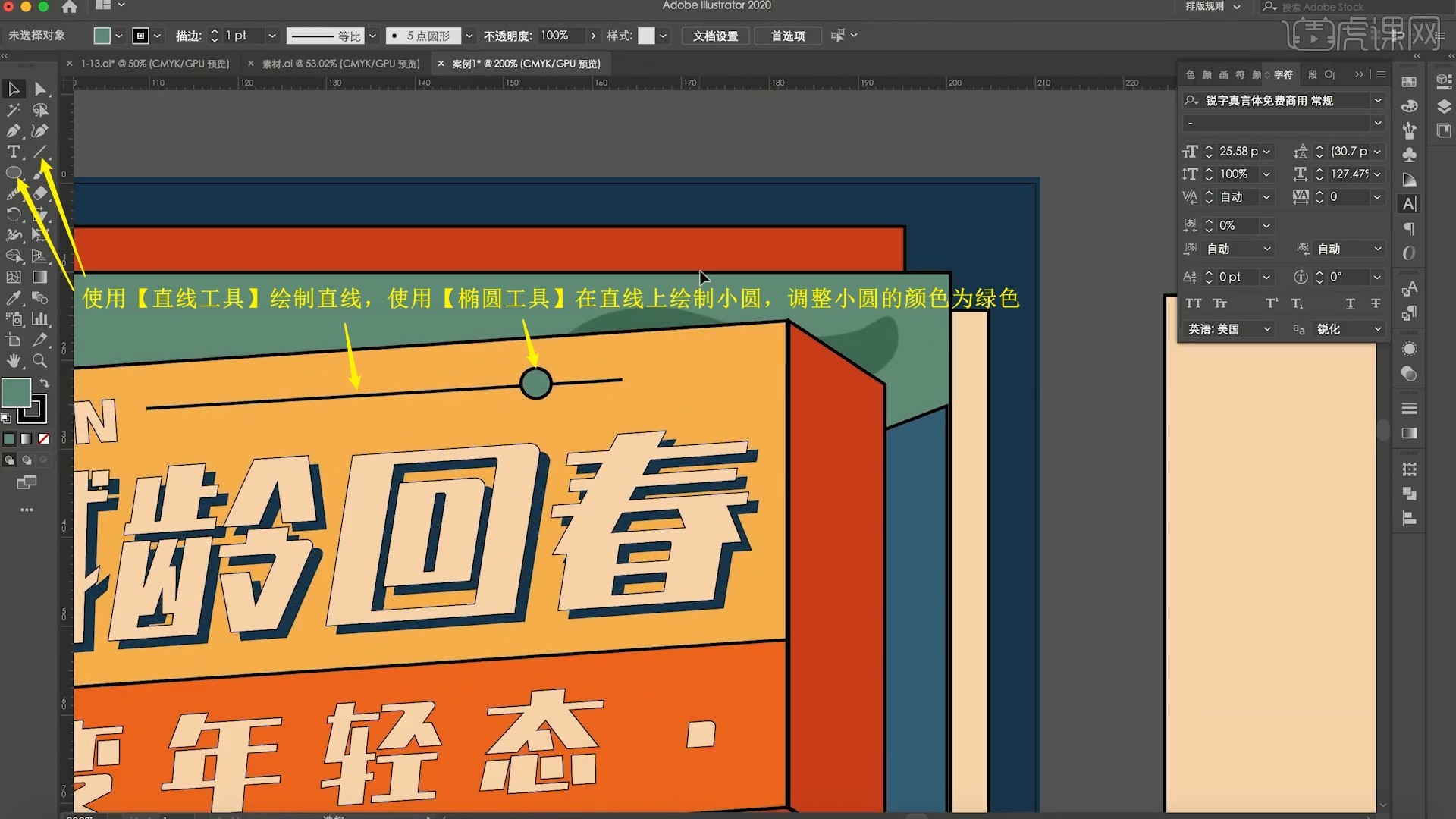This screenshot has width=1456, height=819.
Task: Open the Layers panel icon
Action: [x=1444, y=106]
